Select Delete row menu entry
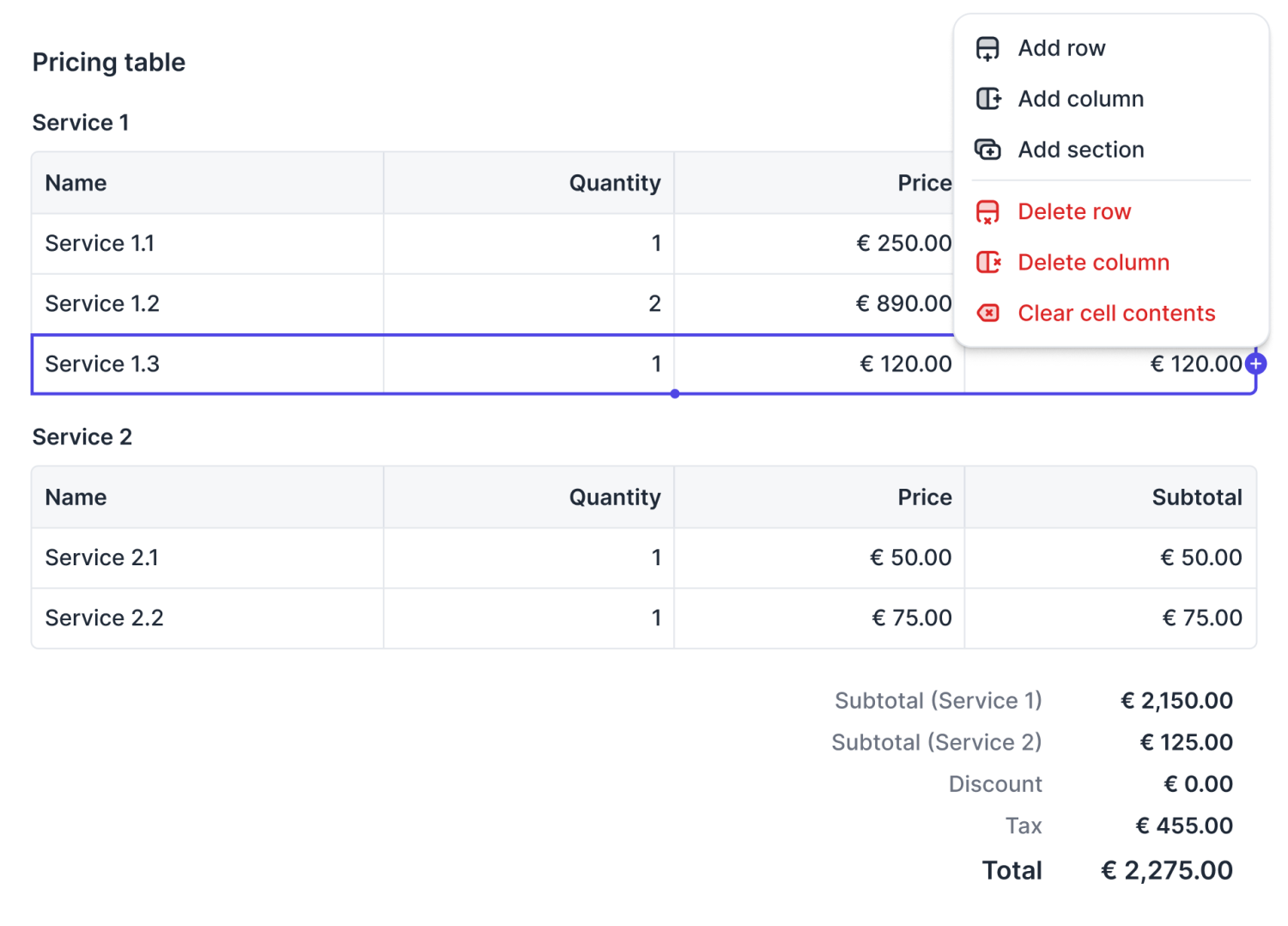The height and width of the screenshot is (926, 1288). (1111, 211)
